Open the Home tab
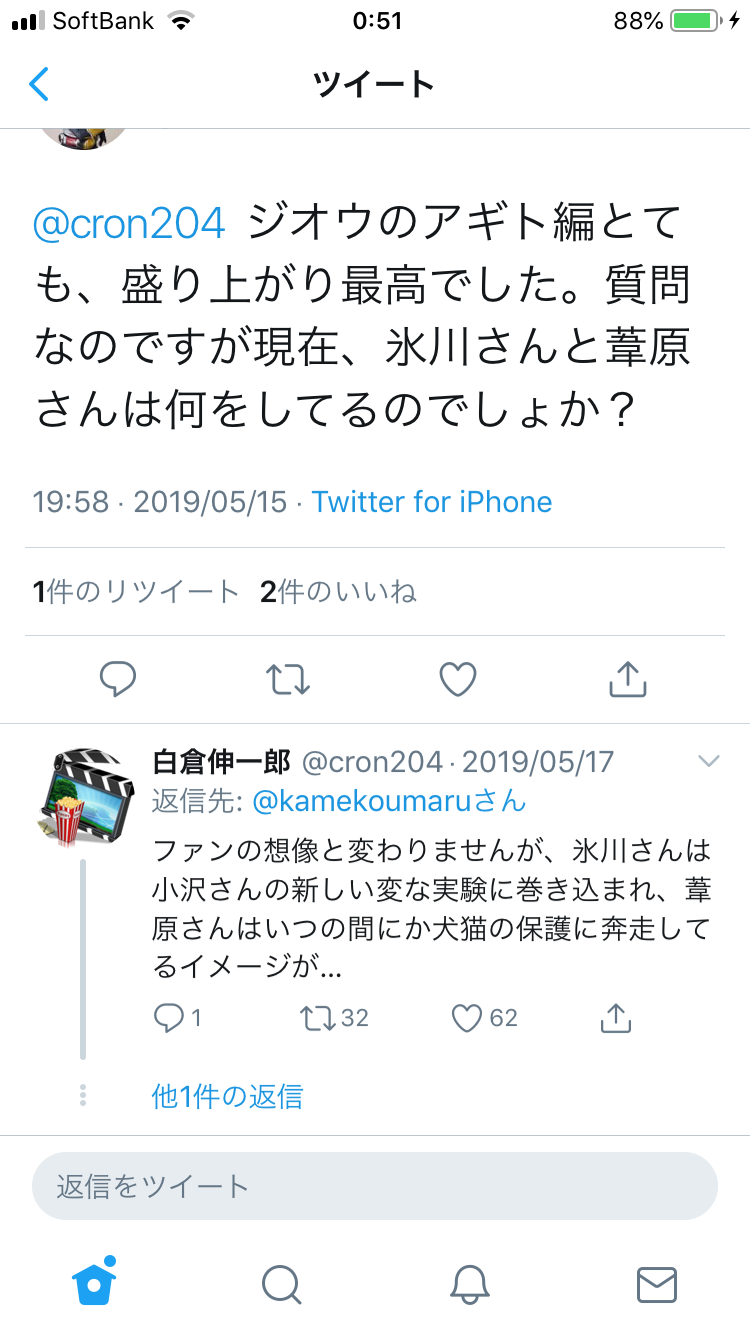 pyautogui.click(x=94, y=1284)
